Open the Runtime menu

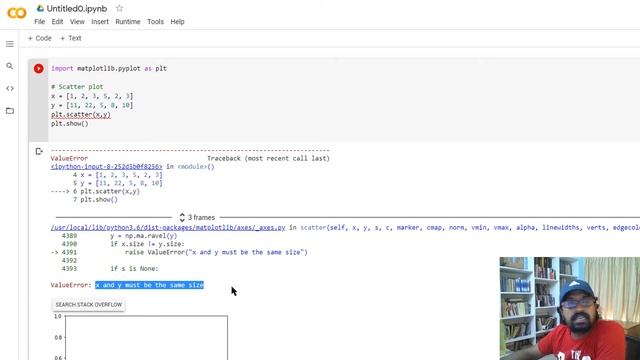pos(128,22)
